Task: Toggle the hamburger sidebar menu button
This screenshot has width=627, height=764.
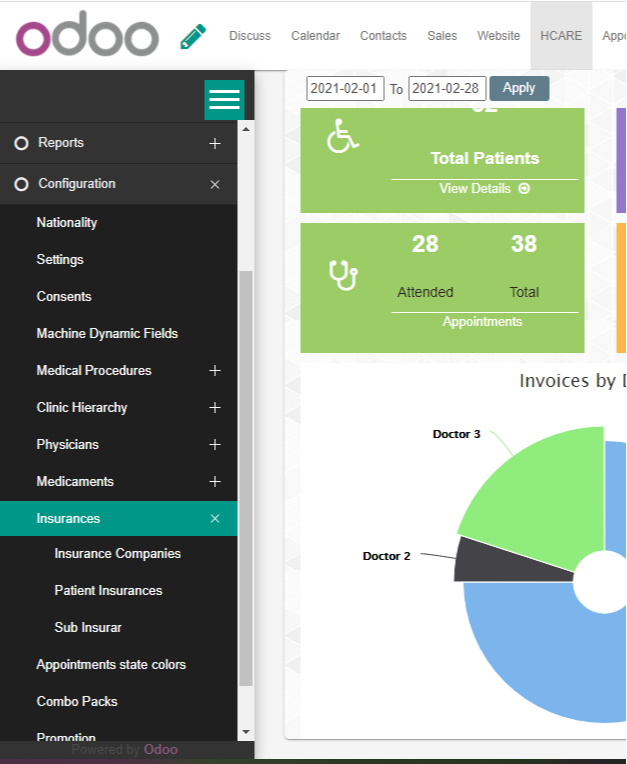Action: click(224, 99)
